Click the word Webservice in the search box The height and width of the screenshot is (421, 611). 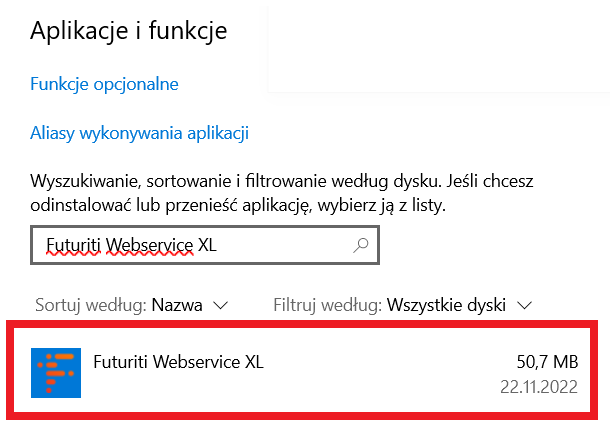[x=150, y=245]
